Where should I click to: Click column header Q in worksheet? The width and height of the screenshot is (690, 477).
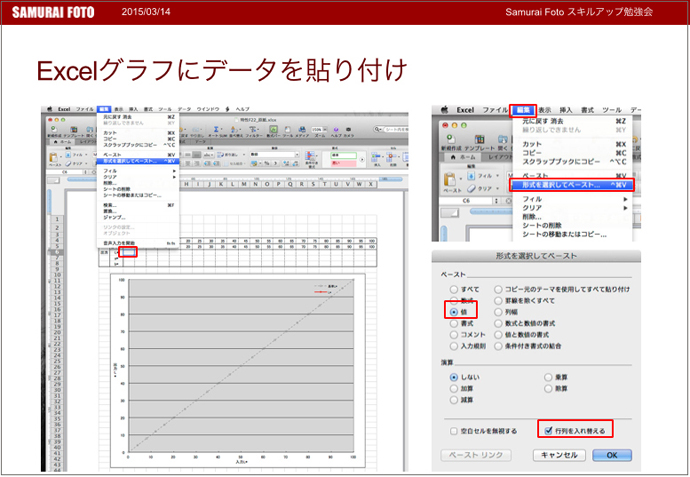[290, 184]
